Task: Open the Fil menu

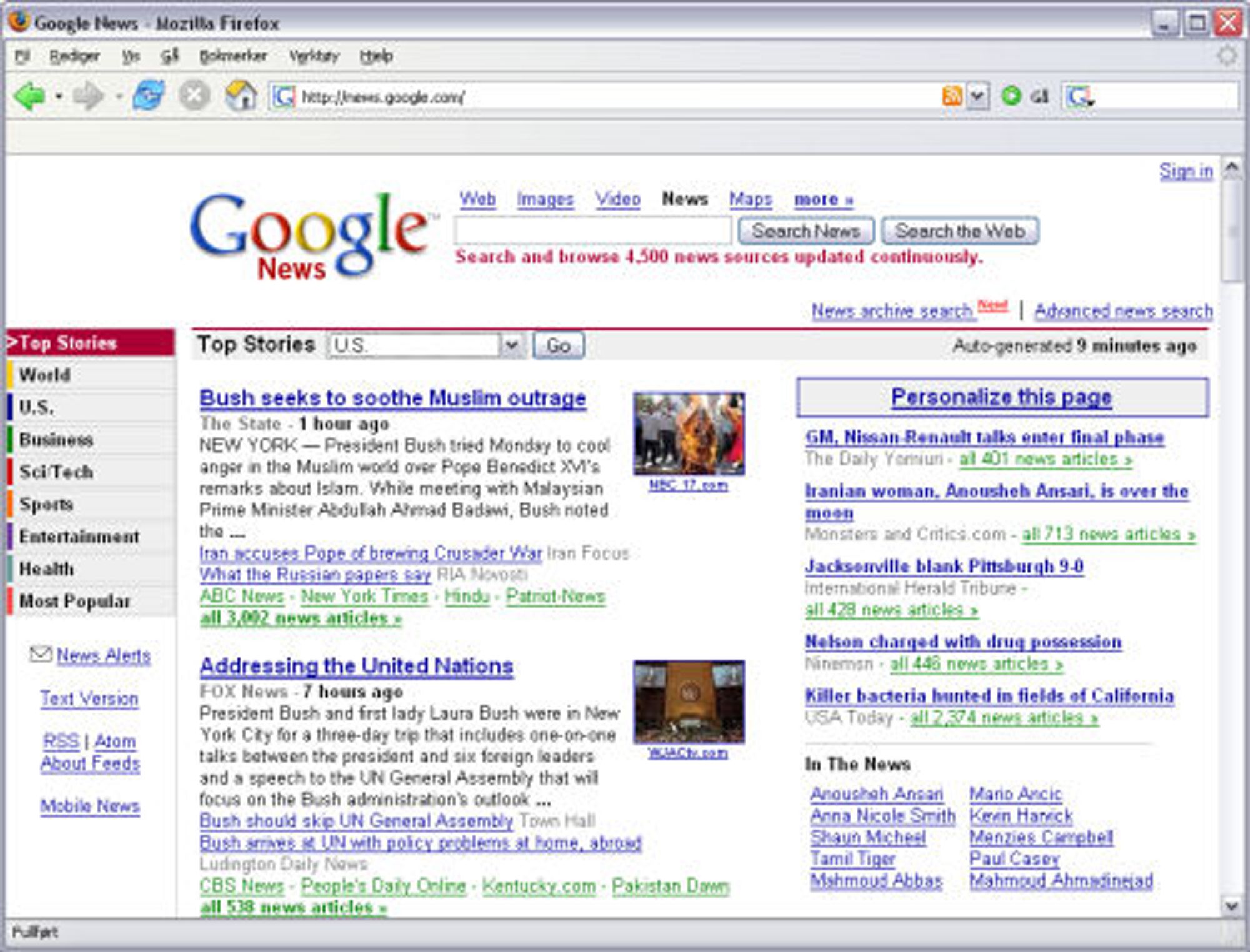Action: pyautogui.click(x=22, y=56)
